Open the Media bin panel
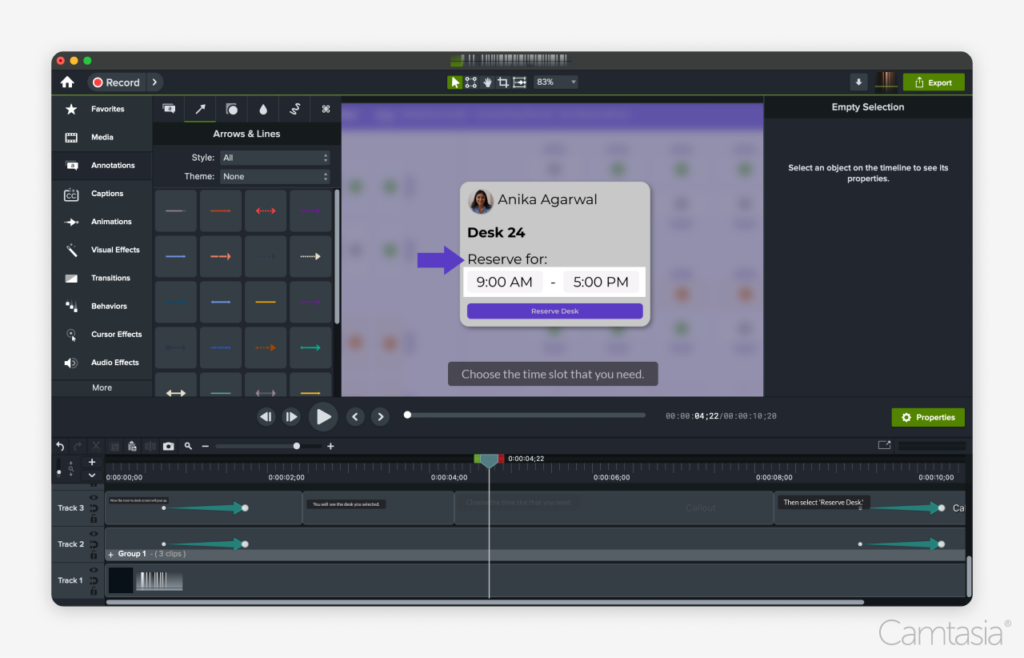Viewport: 1024px width, 658px height. [x=102, y=137]
